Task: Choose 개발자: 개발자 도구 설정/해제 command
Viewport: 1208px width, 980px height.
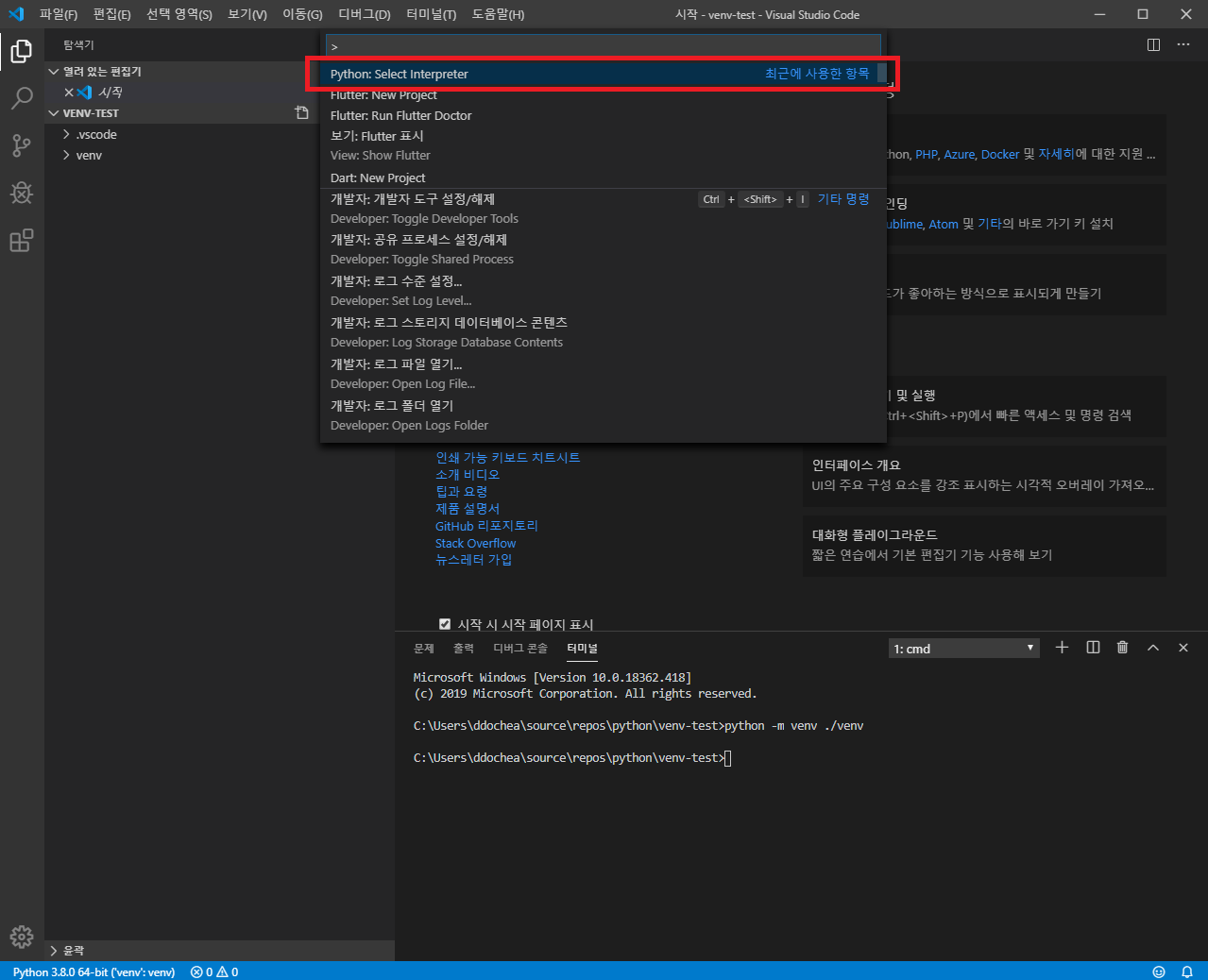Action: tap(604, 209)
